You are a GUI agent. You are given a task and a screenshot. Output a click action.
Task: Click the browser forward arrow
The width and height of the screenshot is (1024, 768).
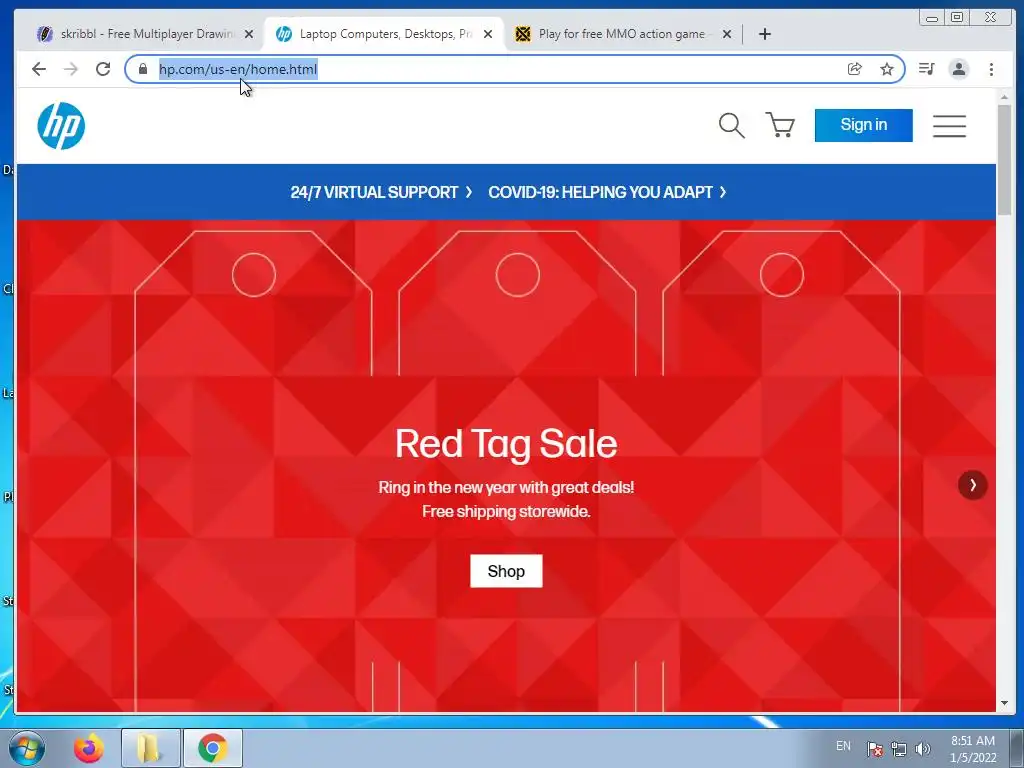[x=71, y=69]
